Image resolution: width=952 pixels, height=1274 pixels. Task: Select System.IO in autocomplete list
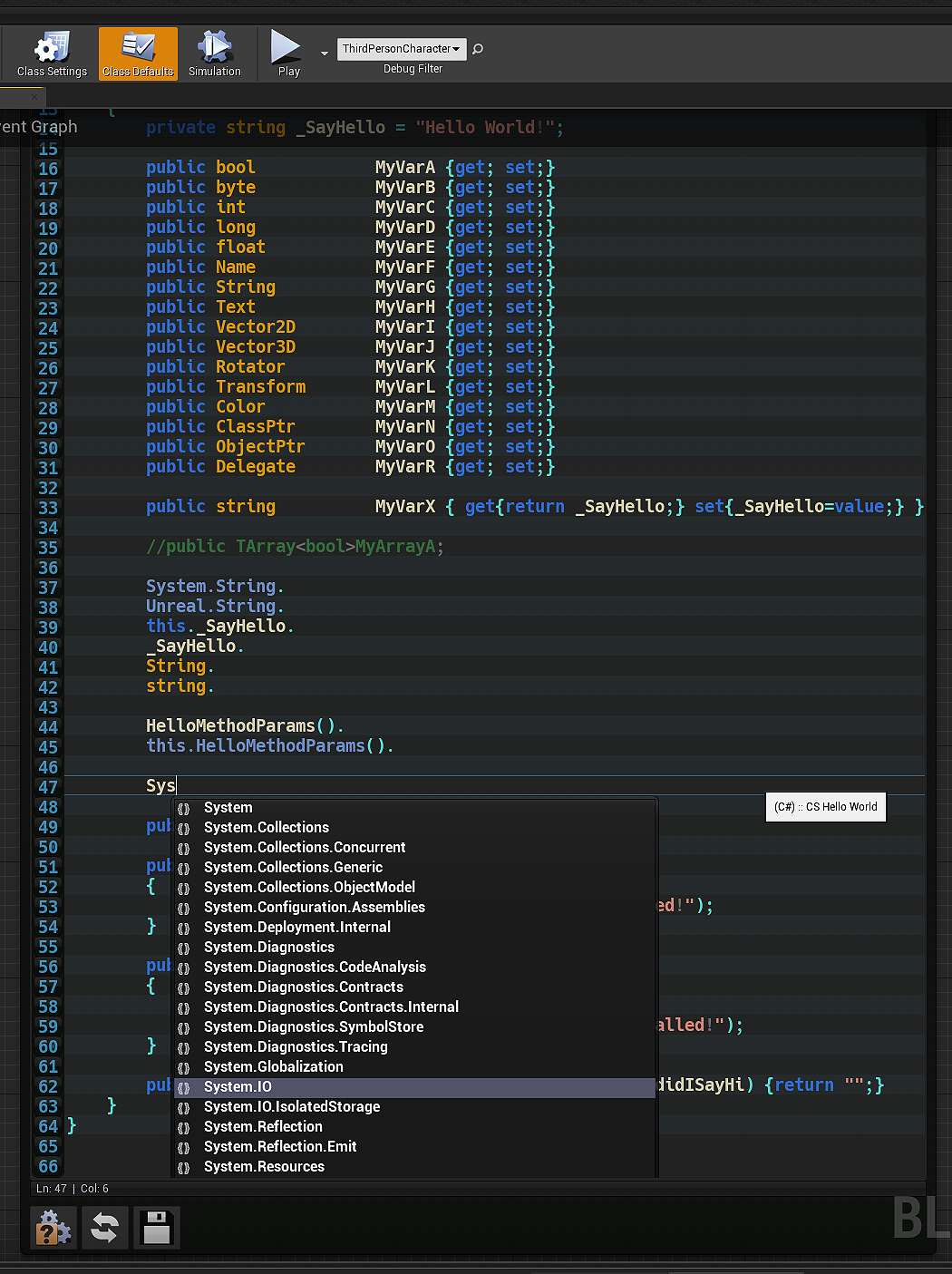coord(238,1087)
